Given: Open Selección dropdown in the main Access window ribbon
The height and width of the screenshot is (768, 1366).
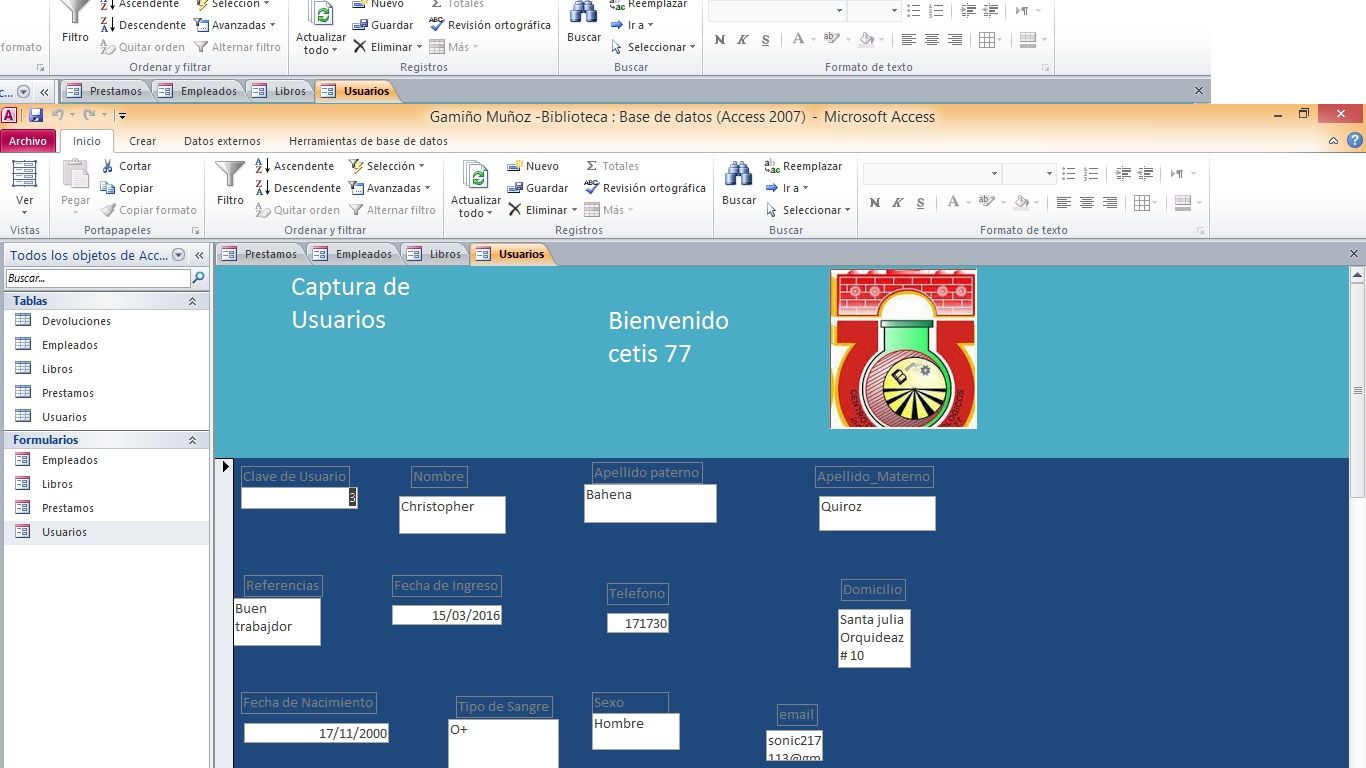Looking at the screenshot, I should click(x=387, y=166).
